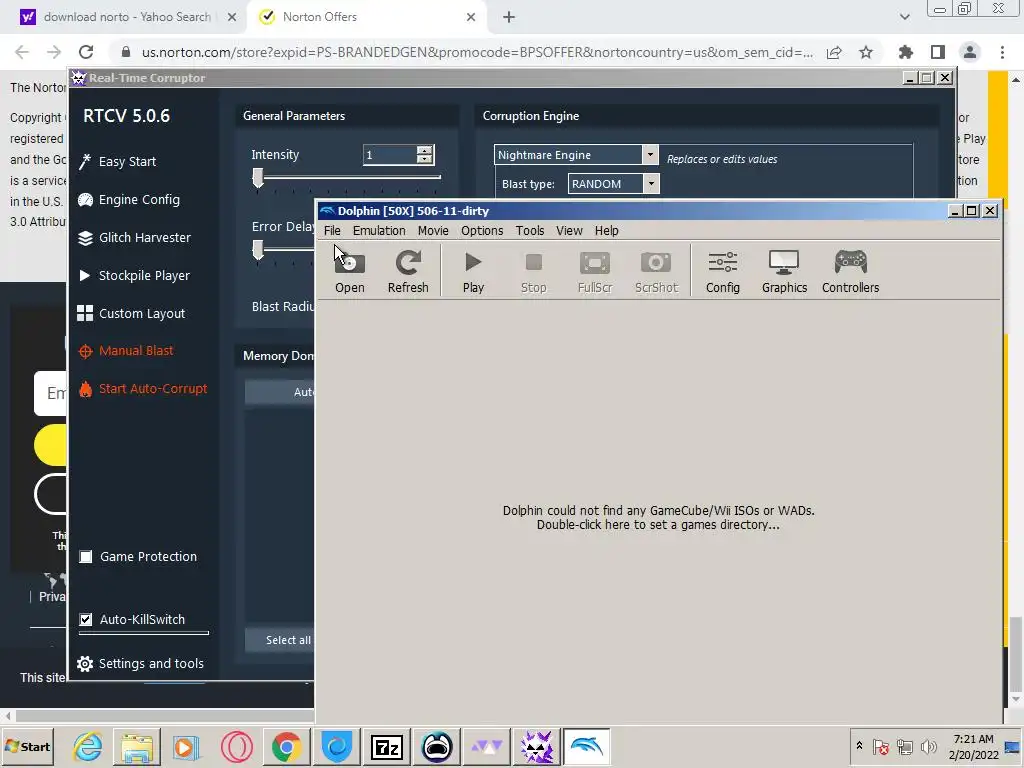
Task: Click the Error Delay slider handle
Action: point(258,249)
